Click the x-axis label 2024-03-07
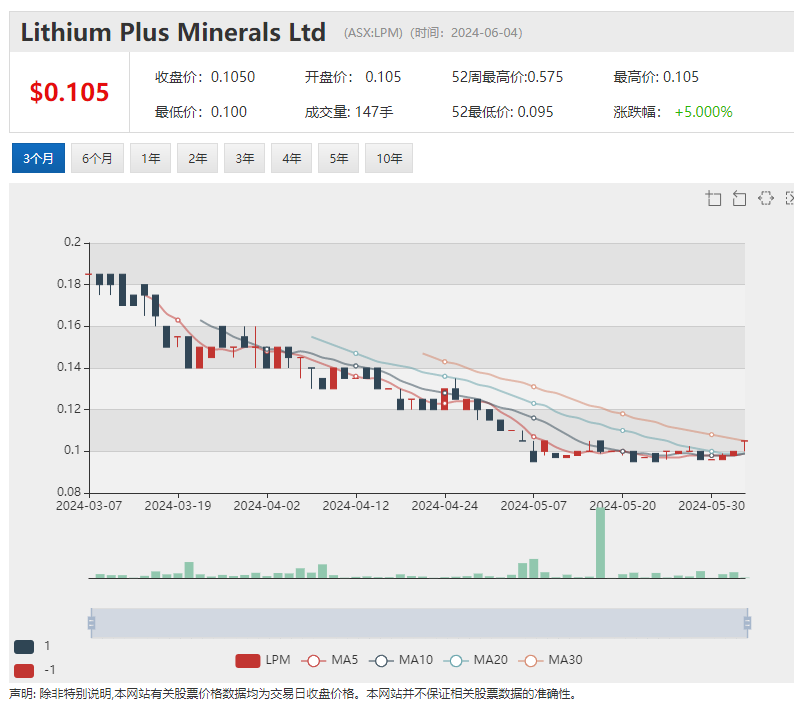Viewport: 808px width, 728px height. coord(89,506)
